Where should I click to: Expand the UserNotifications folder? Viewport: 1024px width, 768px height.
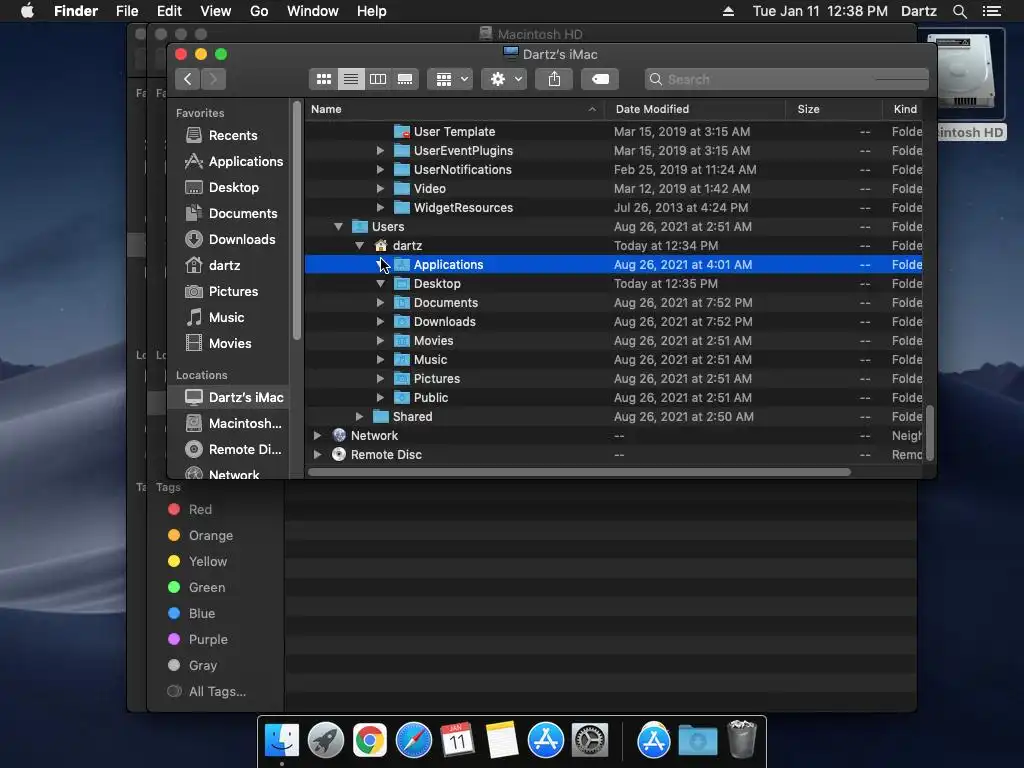(x=380, y=170)
